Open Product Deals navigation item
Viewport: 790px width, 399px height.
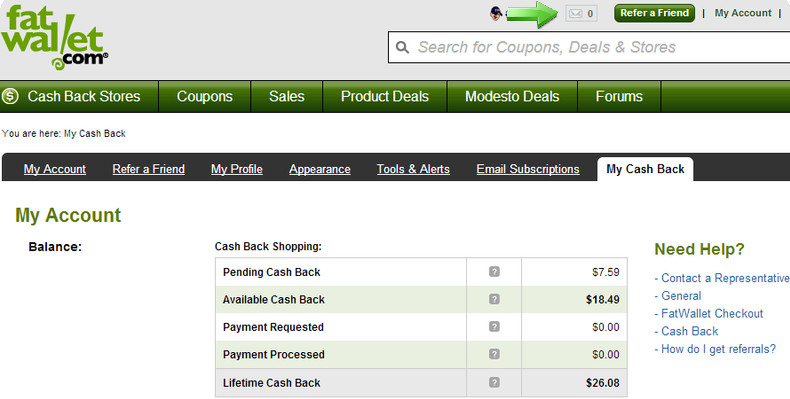click(x=384, y=96)
